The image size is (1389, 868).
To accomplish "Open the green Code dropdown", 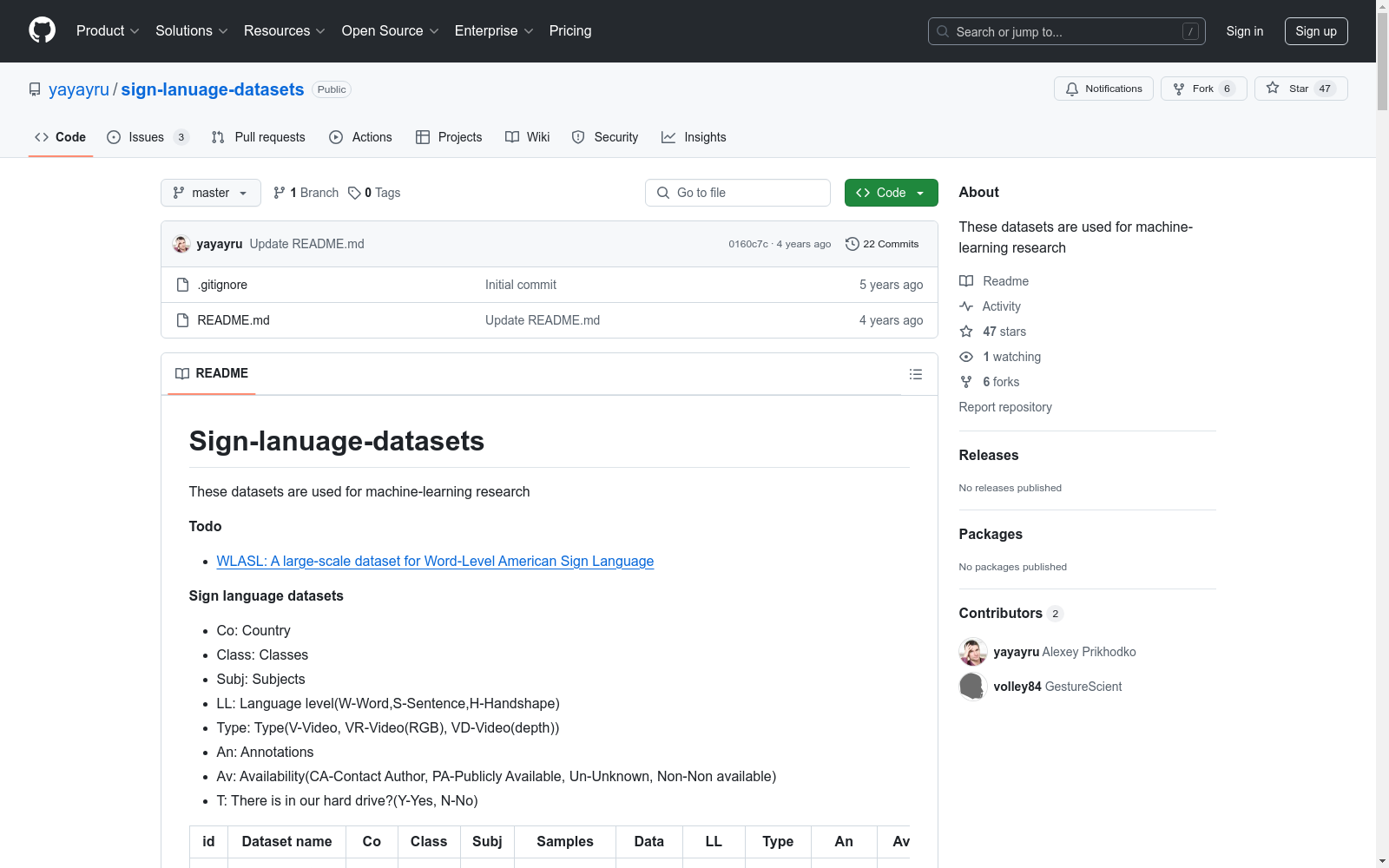I will pos(891,193).
